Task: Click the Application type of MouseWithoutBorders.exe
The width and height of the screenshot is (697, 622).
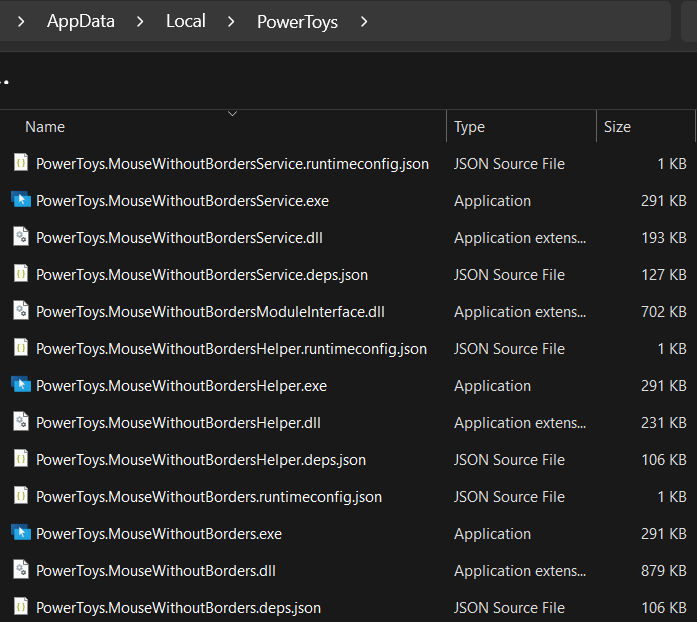Action: (492, 534)
